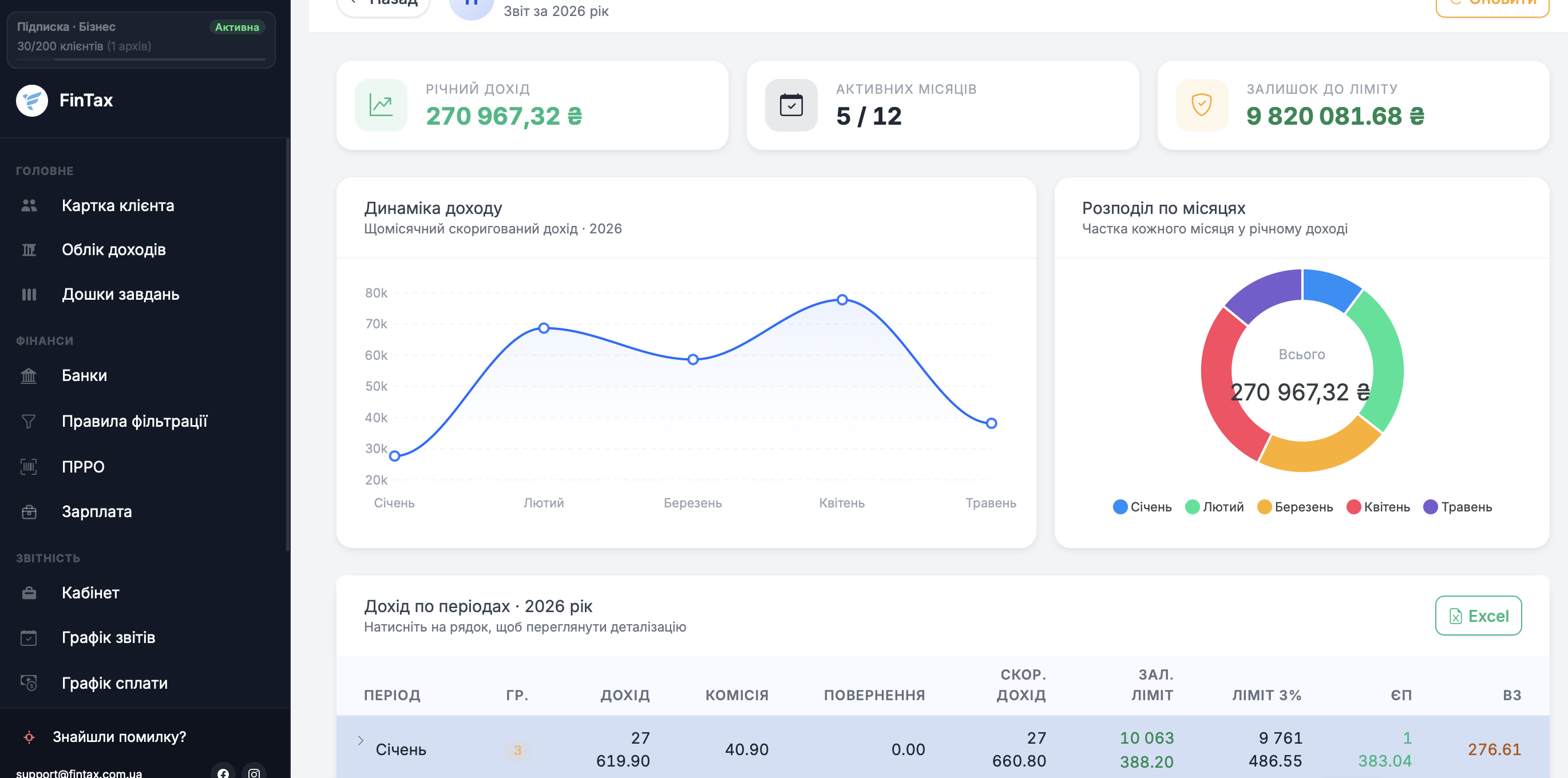
Task: Open Картка клієнта people icon
Action: pyautogui.click(x=29, y=205)
